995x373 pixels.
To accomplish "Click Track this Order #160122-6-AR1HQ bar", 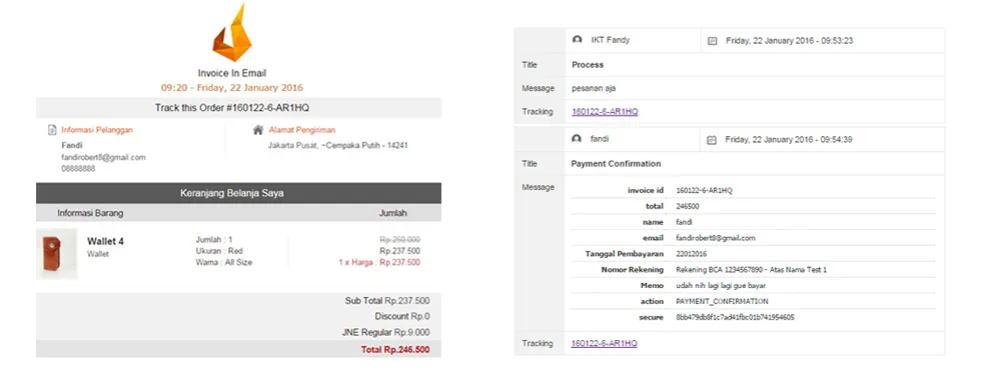I will click(239, 108).
